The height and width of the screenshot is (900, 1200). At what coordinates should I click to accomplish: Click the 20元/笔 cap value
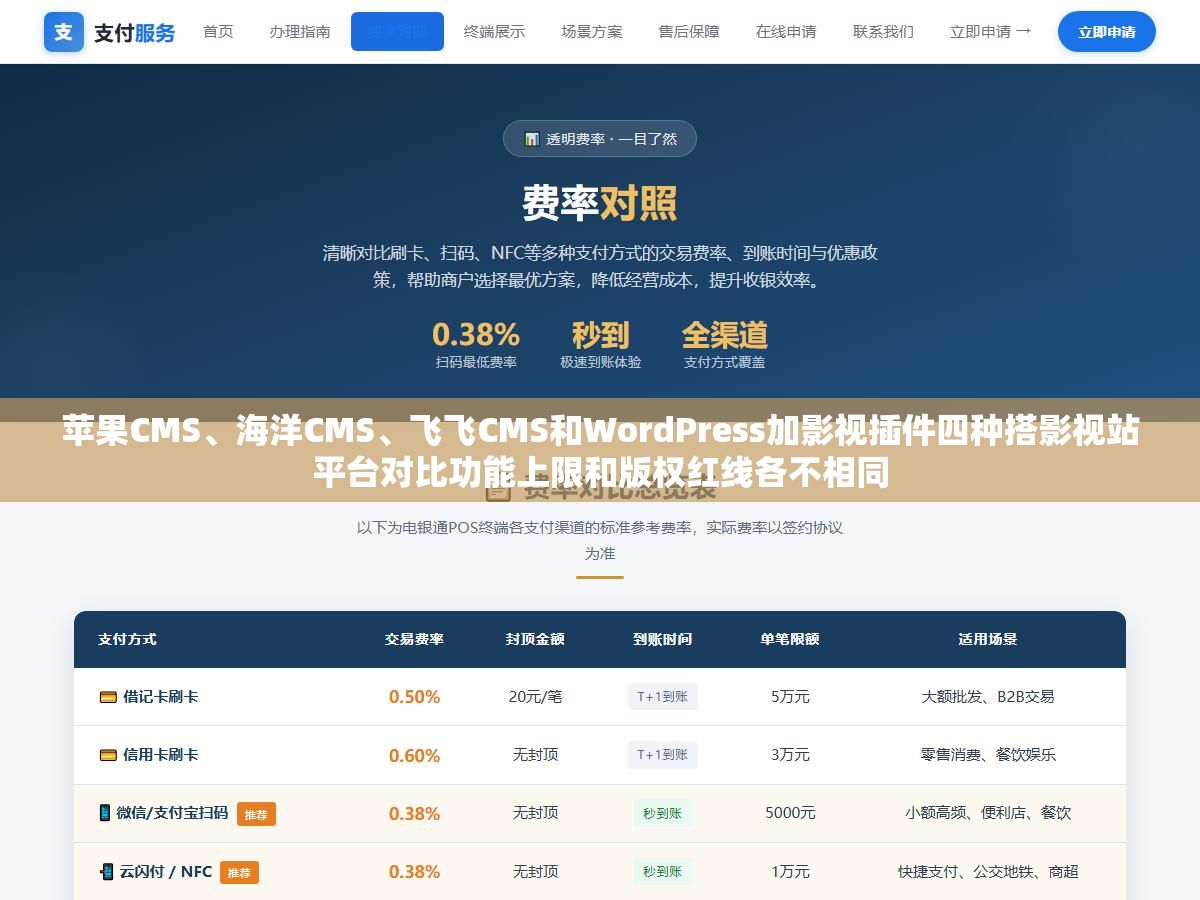tap(535, 697)
